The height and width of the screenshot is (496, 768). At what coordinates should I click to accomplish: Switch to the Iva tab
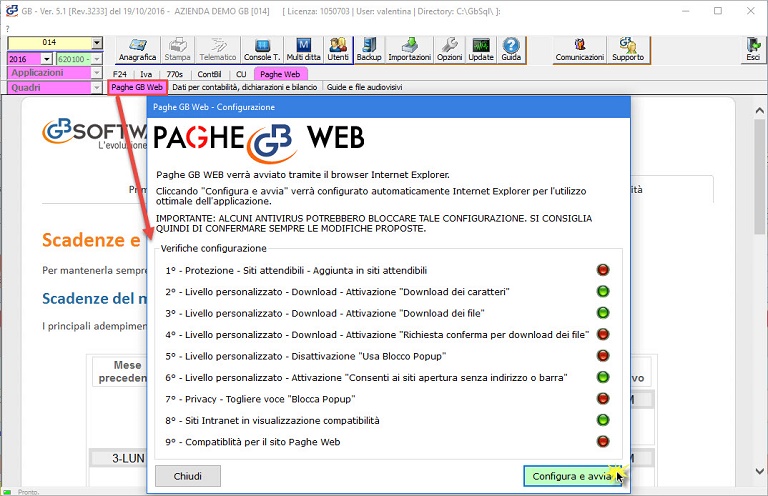[146, 74]
